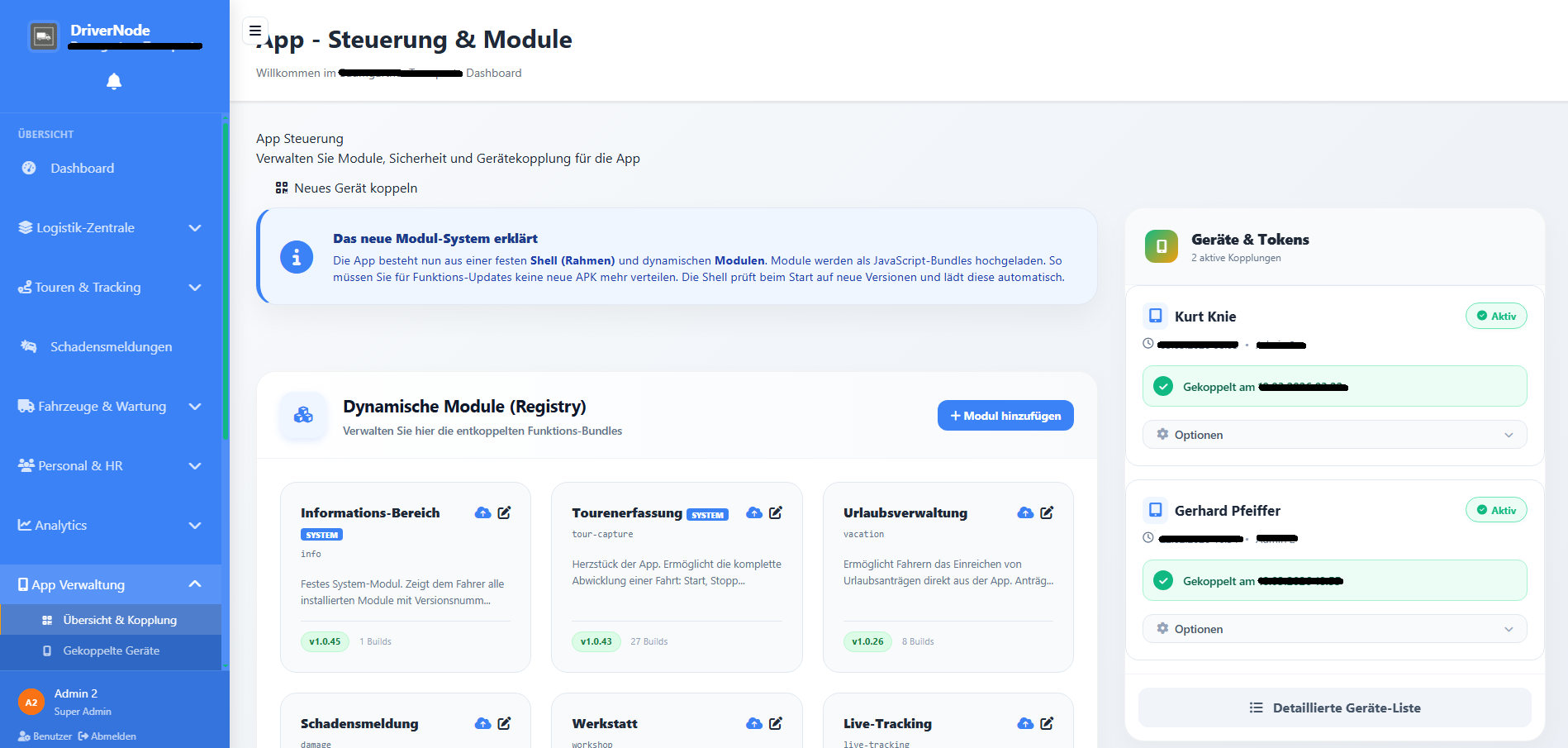The width and height of the screenshot is (1568, 748).
Task: Click Abmelden to log out
Action: [x=107, y=736]
